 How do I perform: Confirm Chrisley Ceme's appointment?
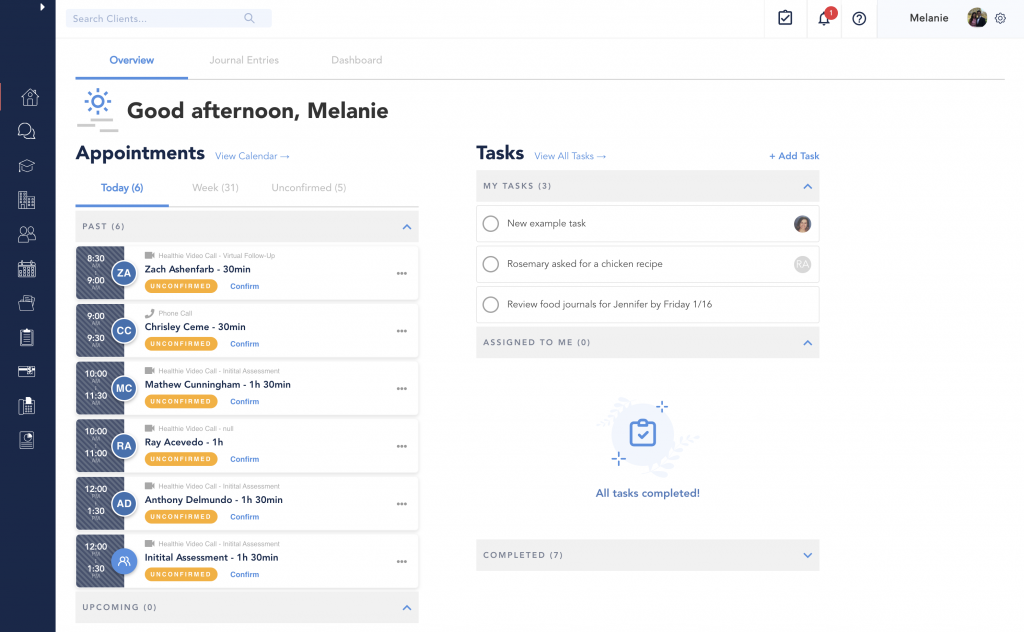click(244, 343)
